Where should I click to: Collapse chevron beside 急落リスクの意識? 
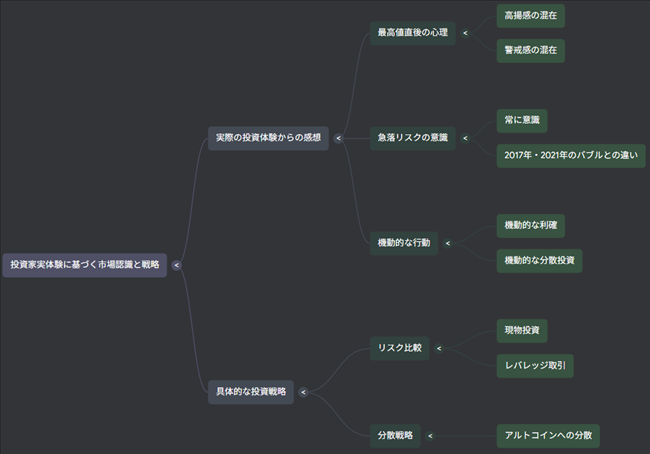tap(465, 138)
